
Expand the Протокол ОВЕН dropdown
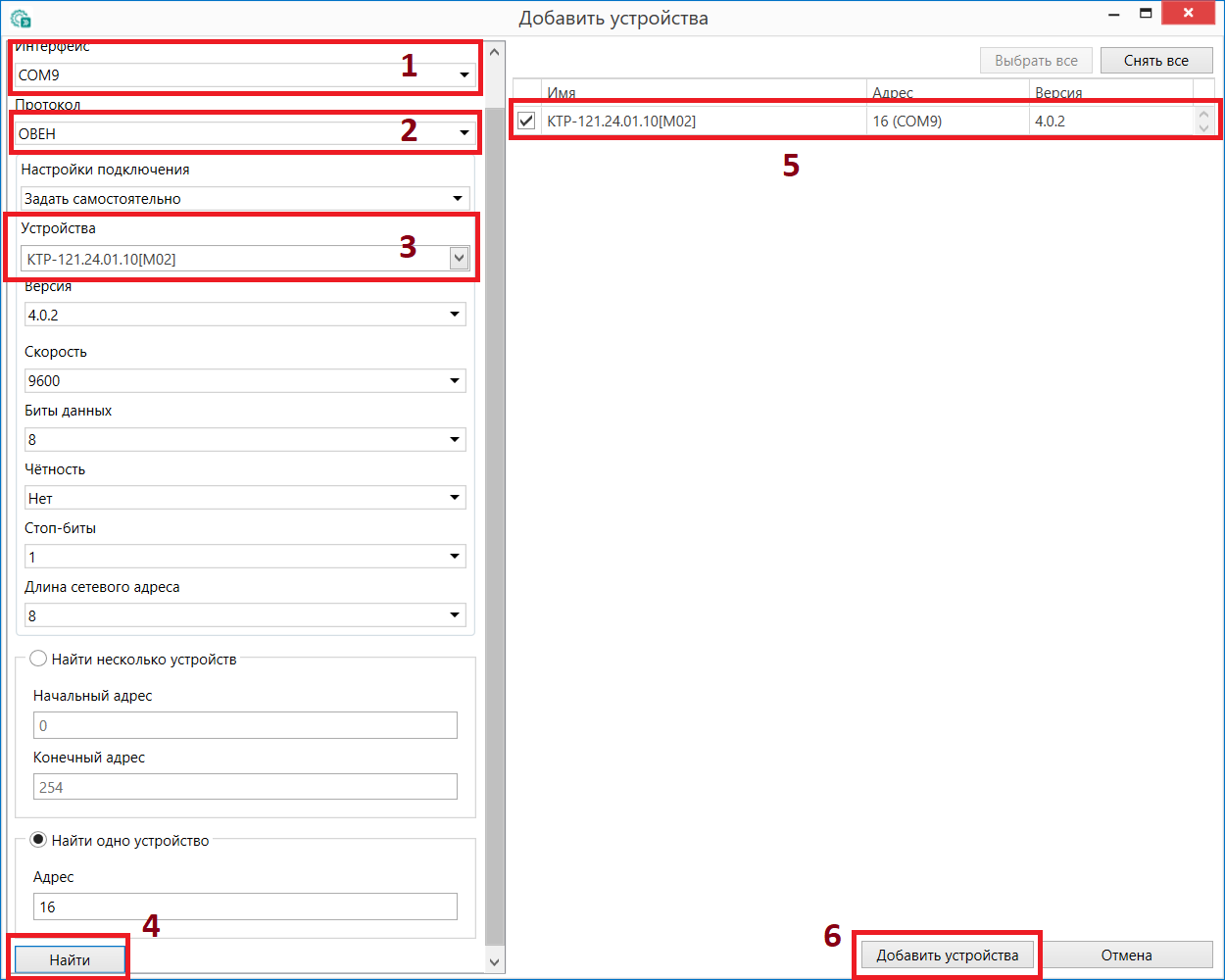coord(245,133)
